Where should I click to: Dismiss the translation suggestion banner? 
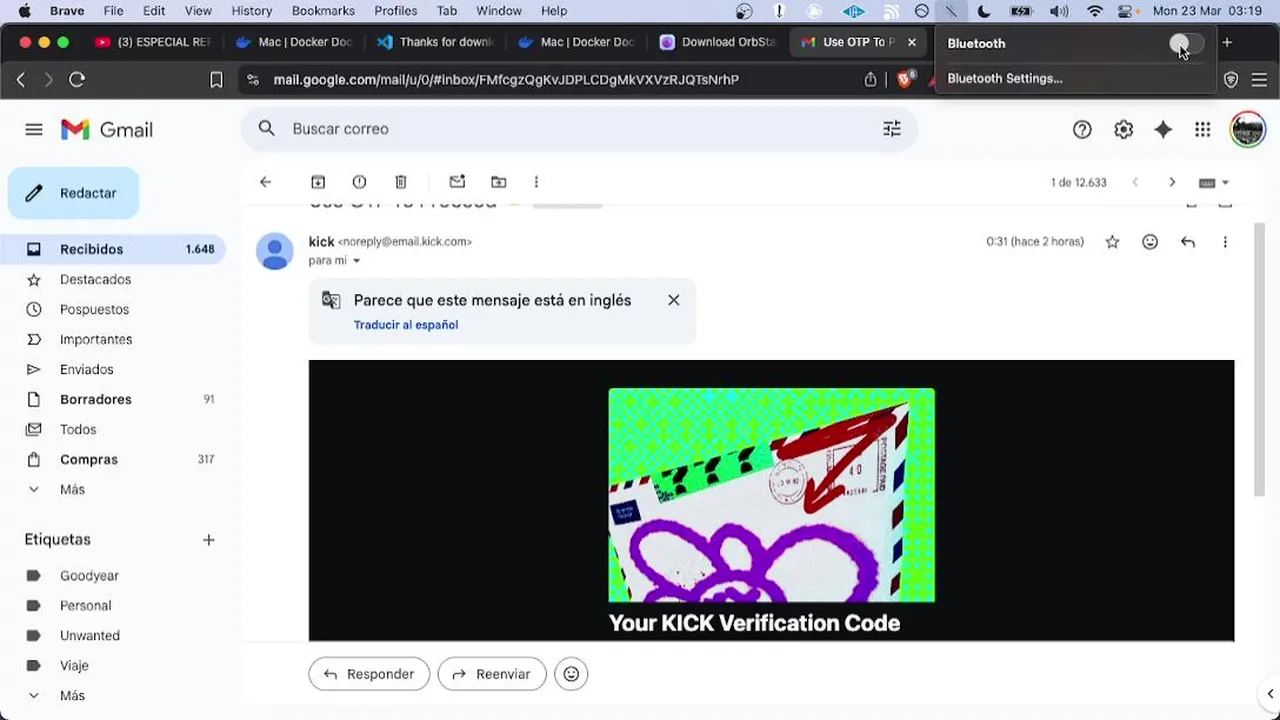[x=674, y=300]
